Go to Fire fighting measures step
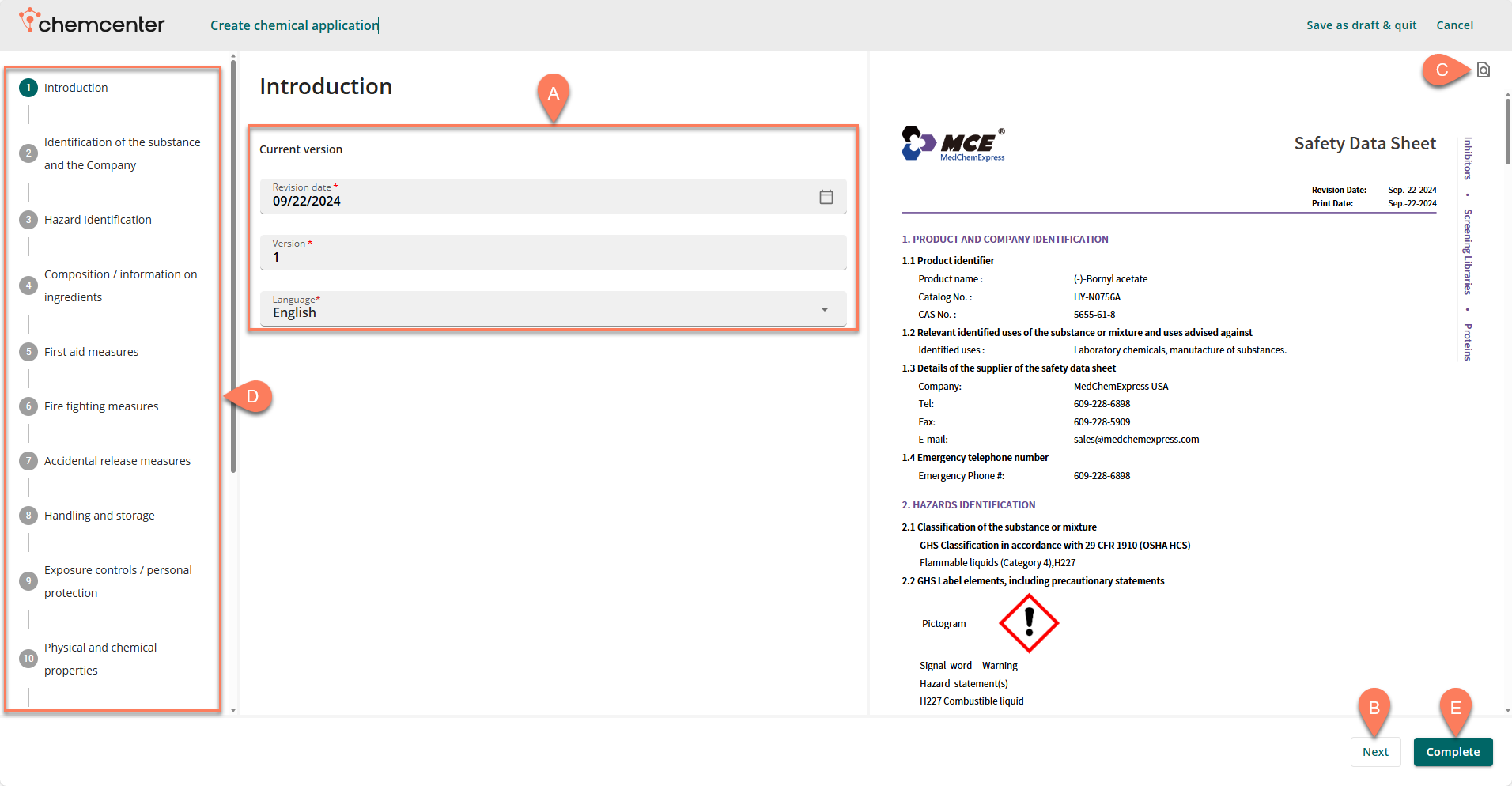This screenshot has width=1512, height=786. click(x=101, y=406)
